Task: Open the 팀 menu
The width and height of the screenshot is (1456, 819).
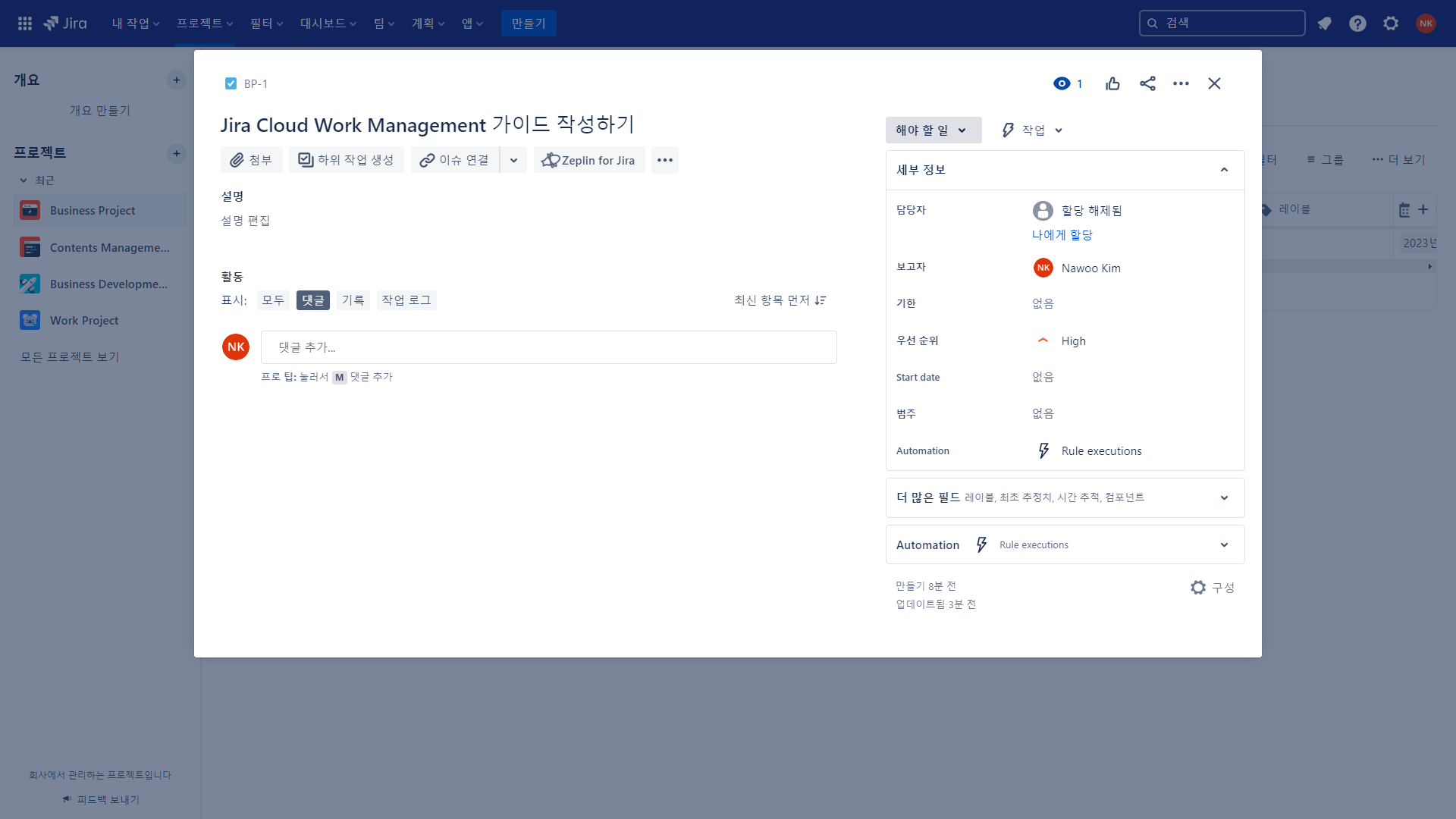Action: (384, 24)
